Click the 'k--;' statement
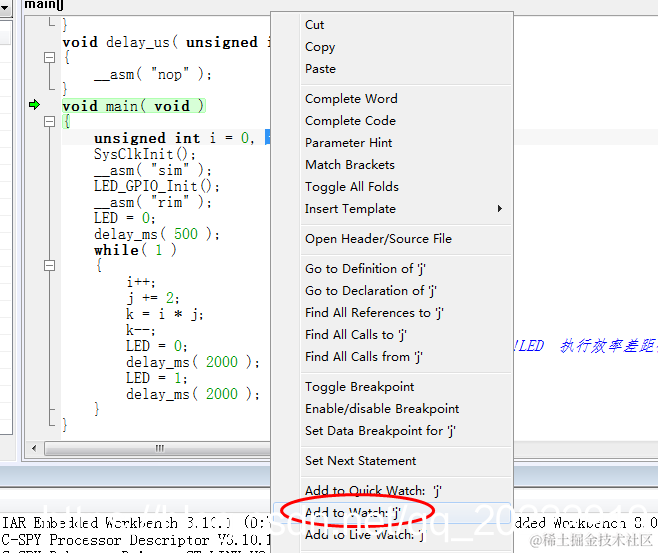The image size is (658, 553). (141, 330)
